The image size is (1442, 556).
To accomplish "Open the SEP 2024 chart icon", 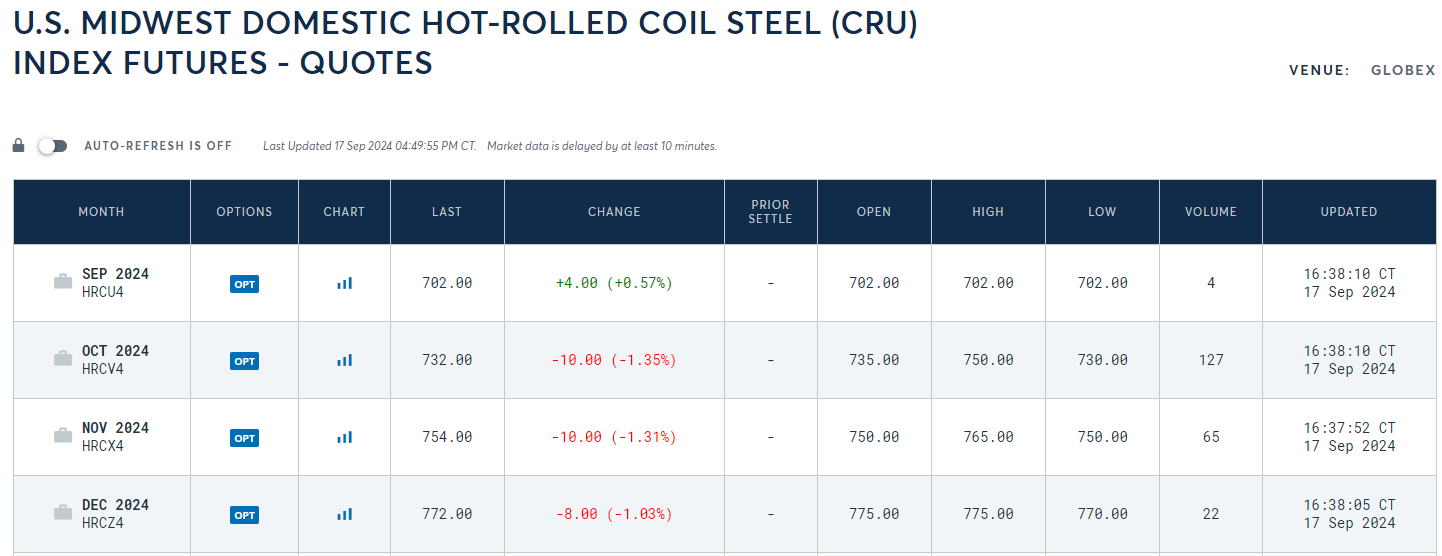I will tap(344, 283).
